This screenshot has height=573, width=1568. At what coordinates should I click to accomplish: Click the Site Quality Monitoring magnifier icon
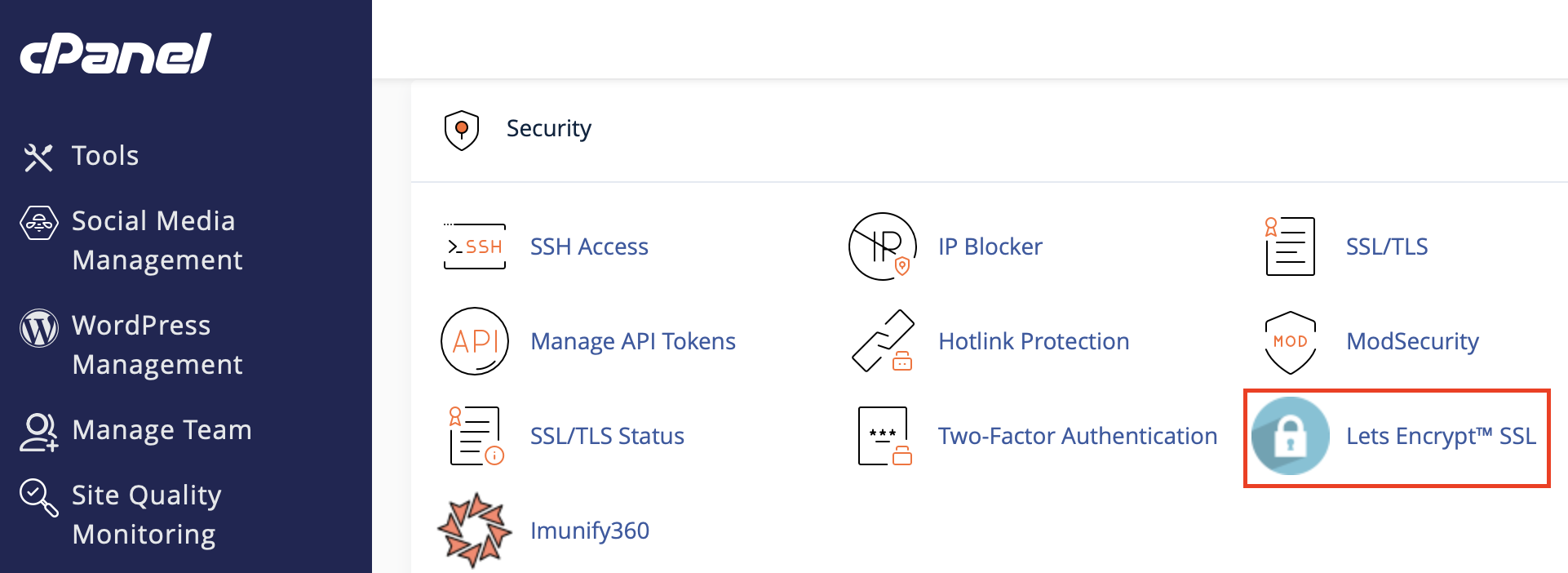(x=39, y=497)
